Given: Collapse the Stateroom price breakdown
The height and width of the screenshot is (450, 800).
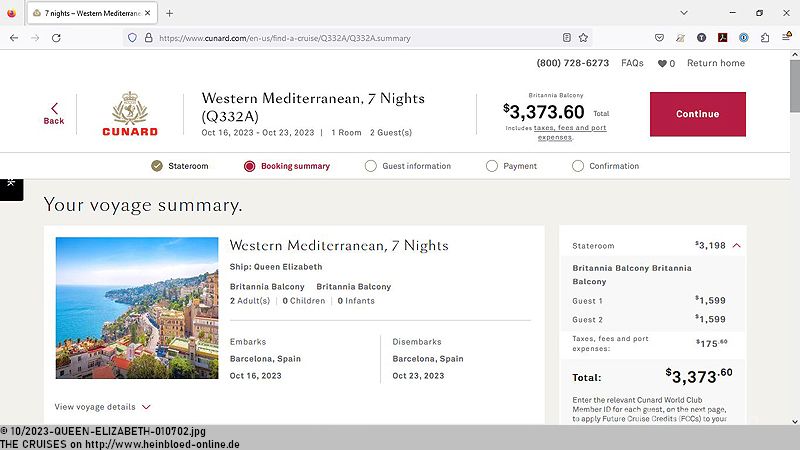Looking at the screenshot, I should point(736,245).
